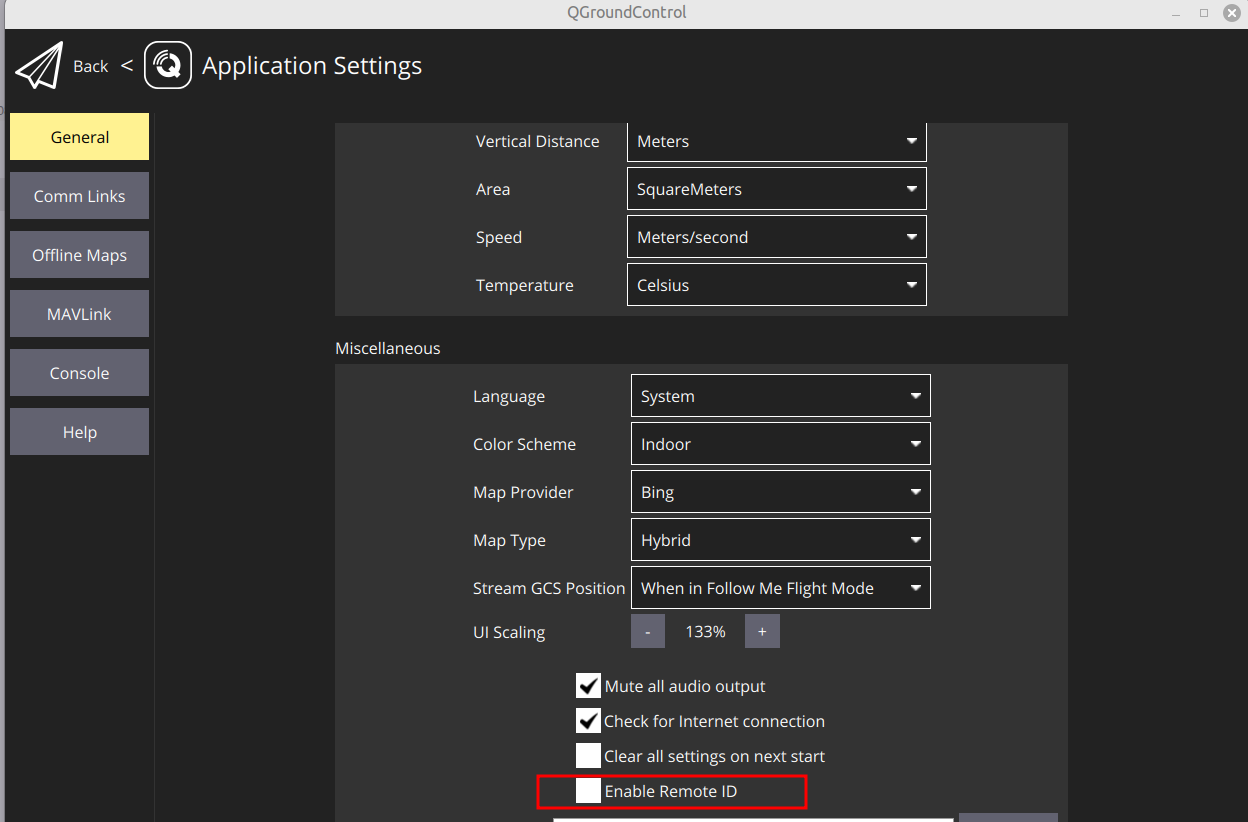
Task: Open the Offline Maps section
Action: (80, 255)
